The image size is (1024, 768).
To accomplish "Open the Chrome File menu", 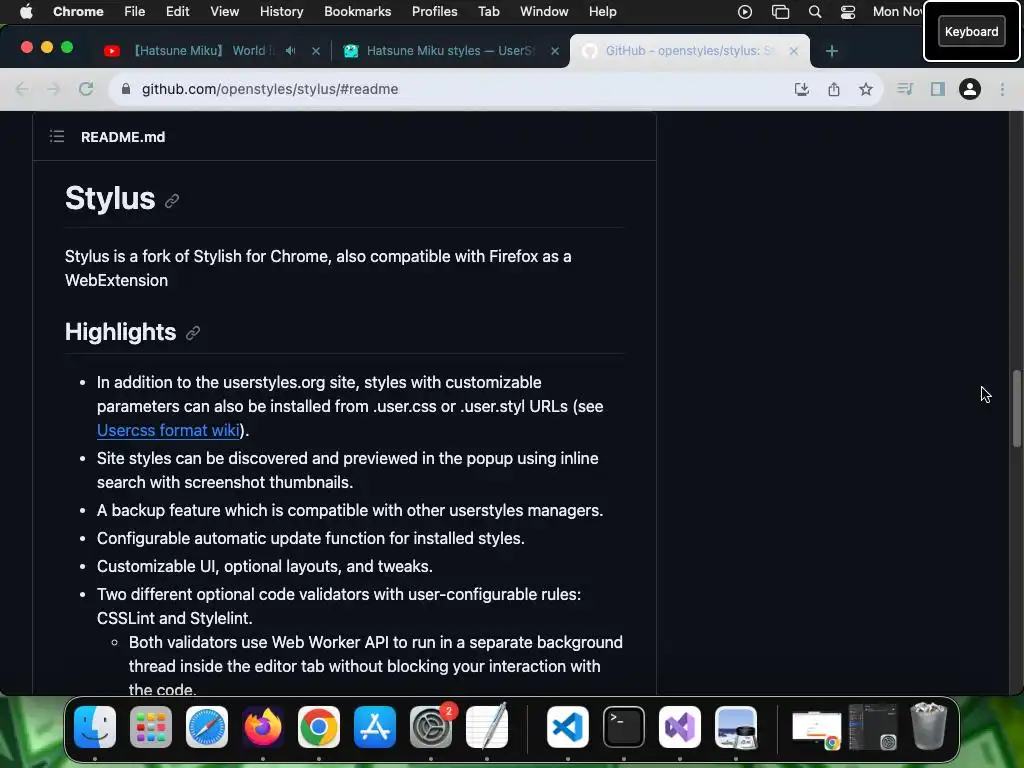I will (x=135, y=12).
